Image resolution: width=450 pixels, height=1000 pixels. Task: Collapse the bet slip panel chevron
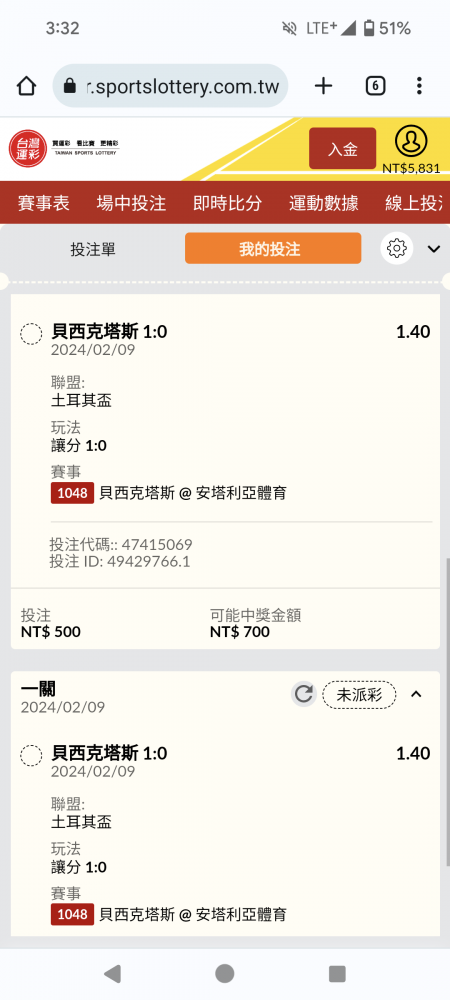click(434, 249)
